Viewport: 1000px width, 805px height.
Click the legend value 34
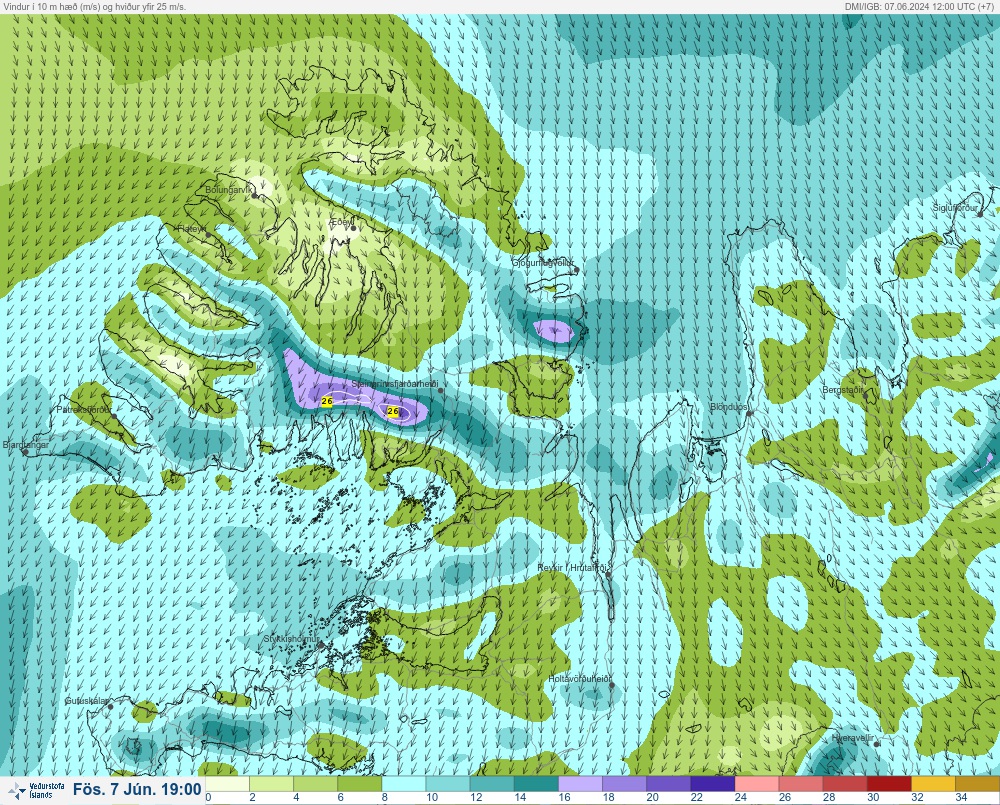pyautogui.click(x=961, y=797)
